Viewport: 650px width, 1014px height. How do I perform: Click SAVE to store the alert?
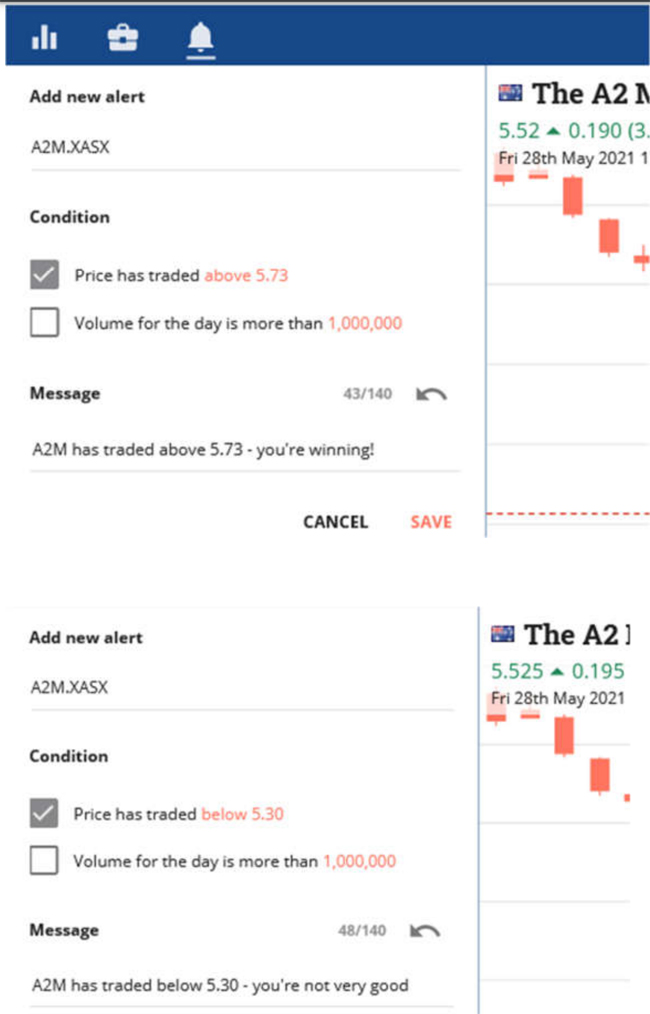(431, 522)
